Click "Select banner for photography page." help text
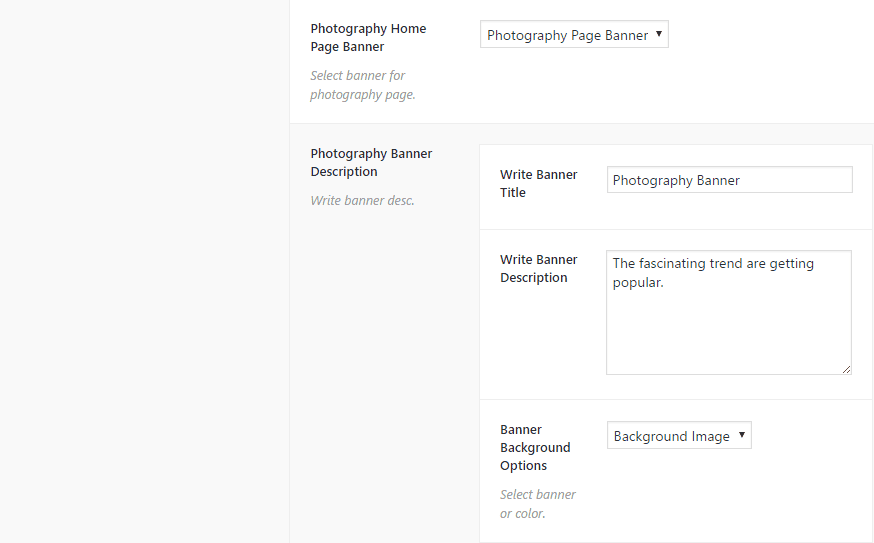This screenshot has height=543, width=874. [362, 85]
